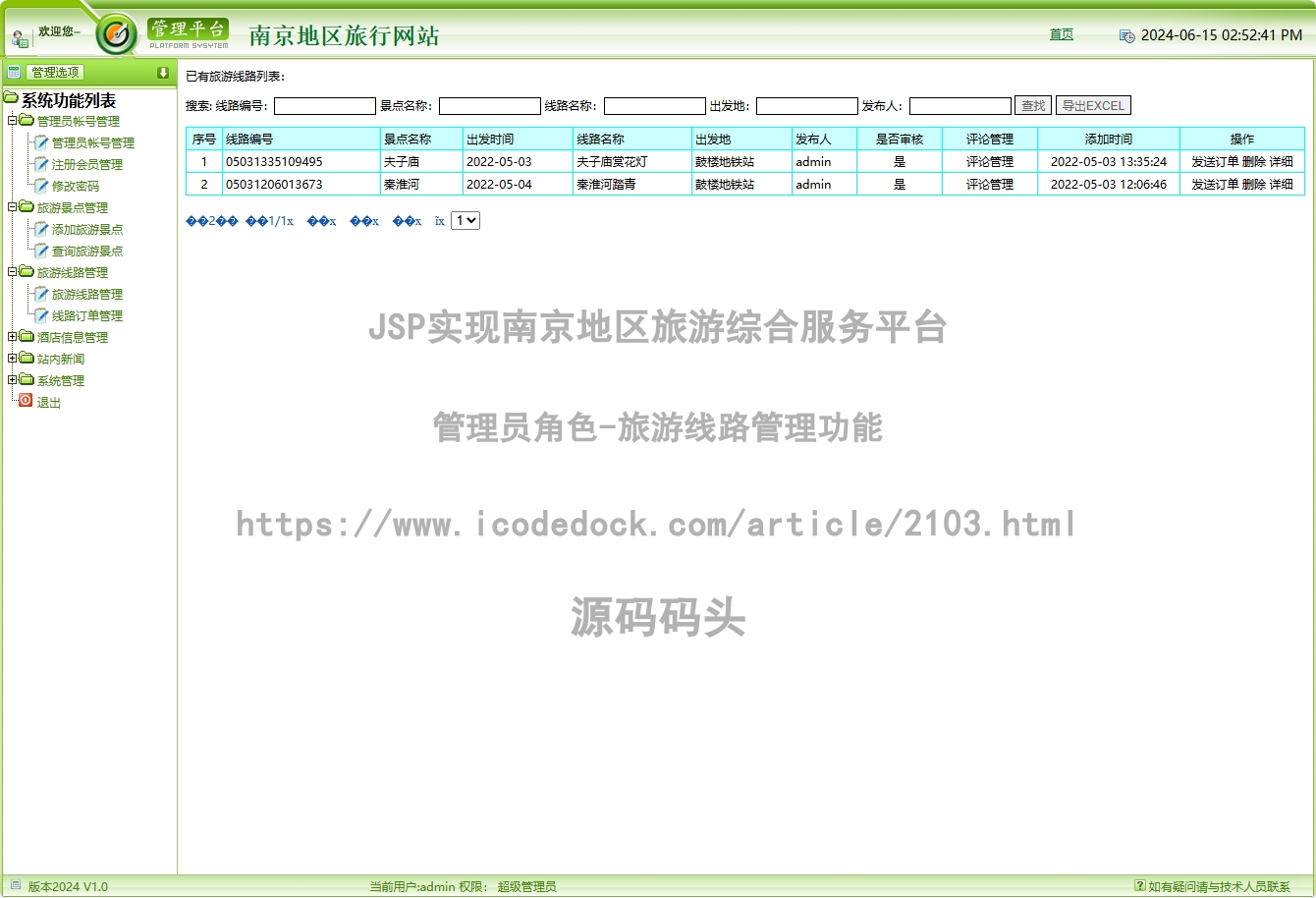Click the folder icon of 站内新闻

click(x=27, y=359)
